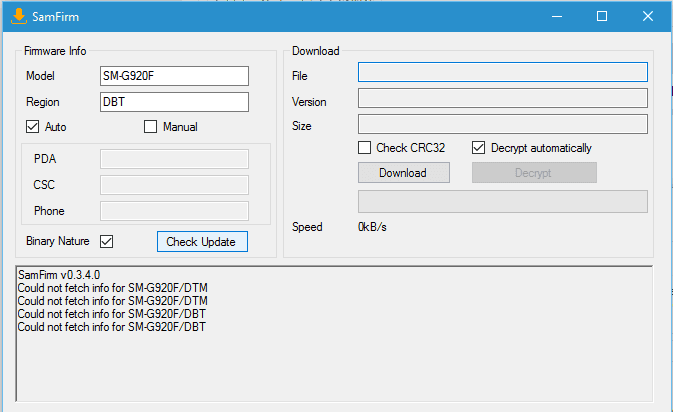Disable Decrypt automatically checkbox
The image size is (673, 412).
479,148
